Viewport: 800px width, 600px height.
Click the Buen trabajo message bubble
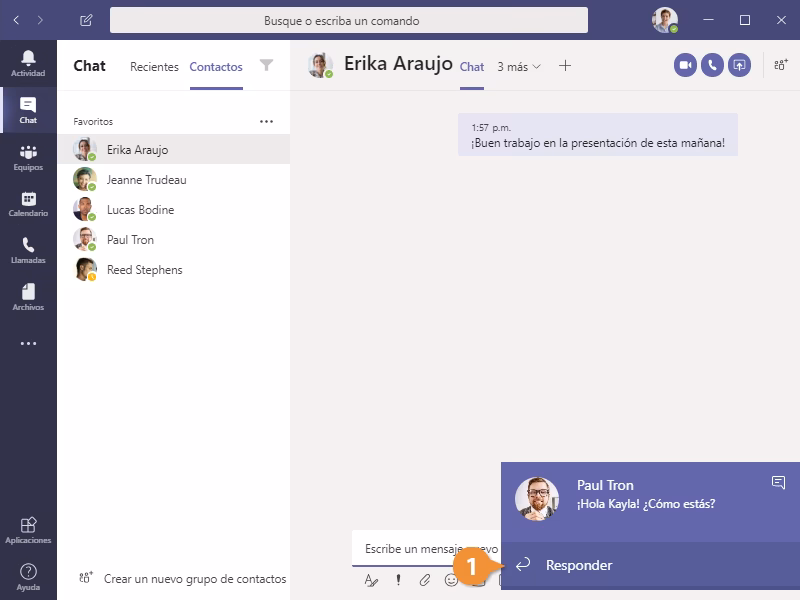pyautogui.click(x=597, y=135)
